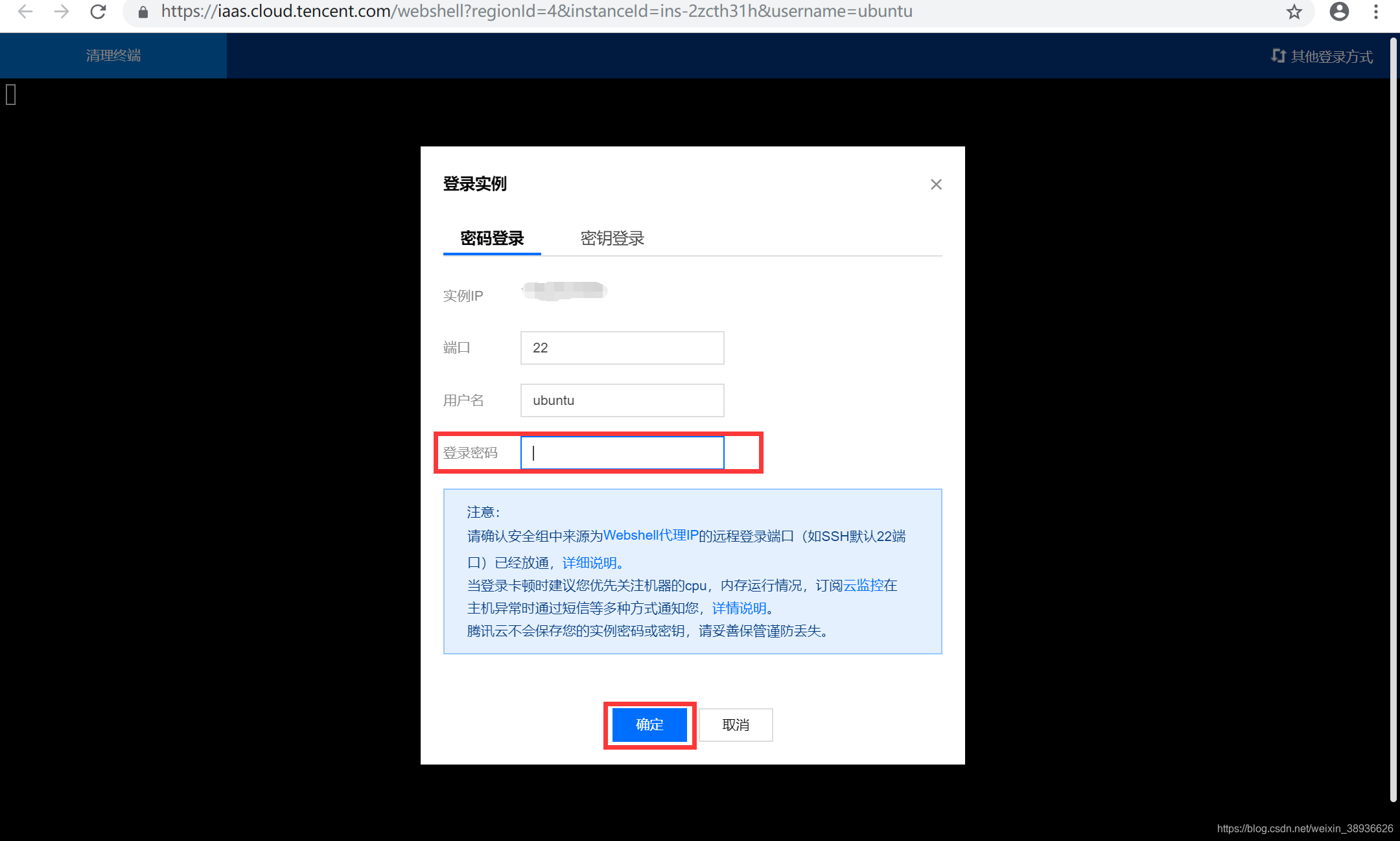Go back with browser back arrow
The height and width of the screenshot is (841, 1400).
pyautogui.click(x=25, y=12)
